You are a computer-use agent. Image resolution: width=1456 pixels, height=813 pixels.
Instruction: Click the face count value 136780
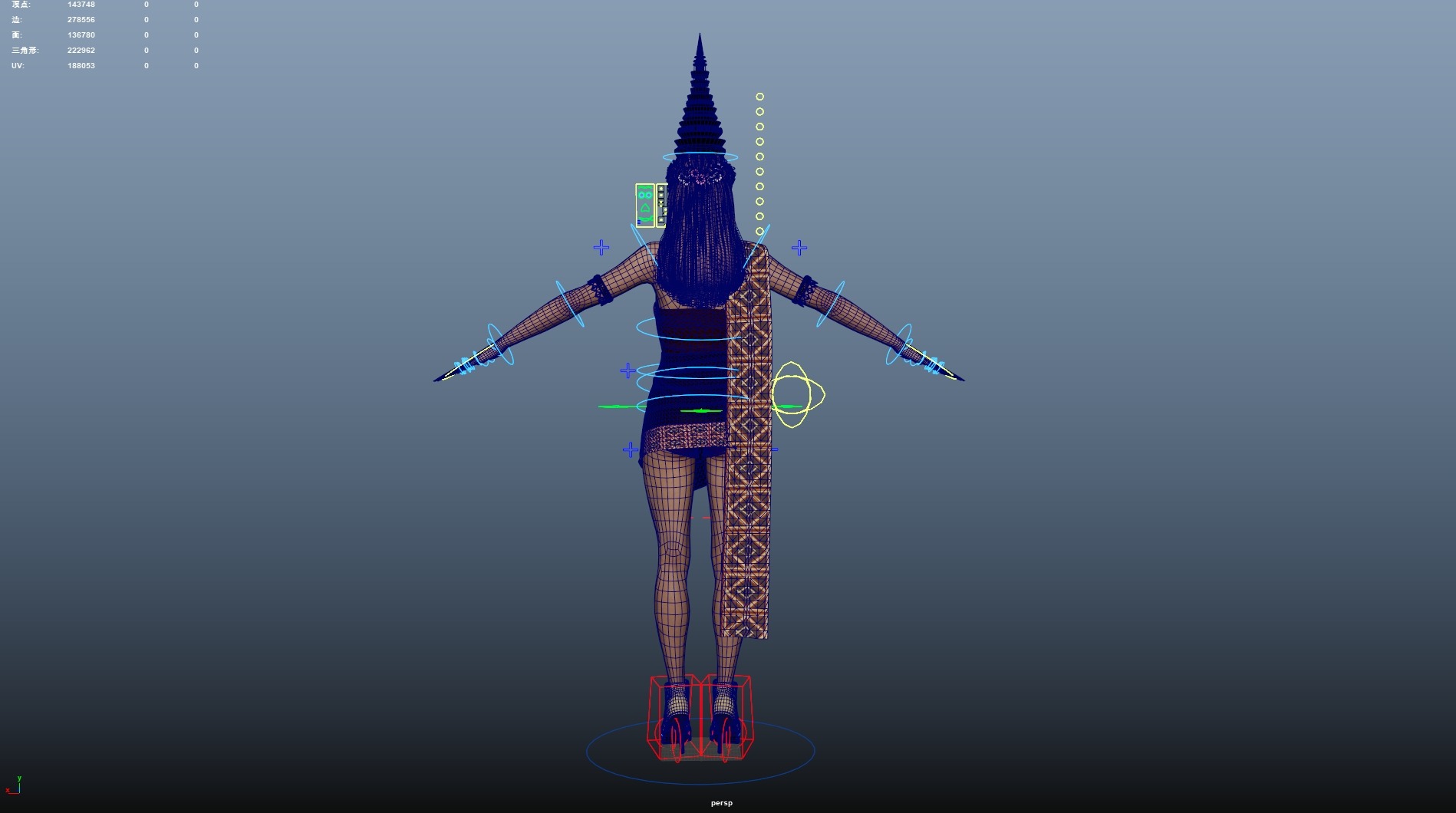[x=81, y=35]
